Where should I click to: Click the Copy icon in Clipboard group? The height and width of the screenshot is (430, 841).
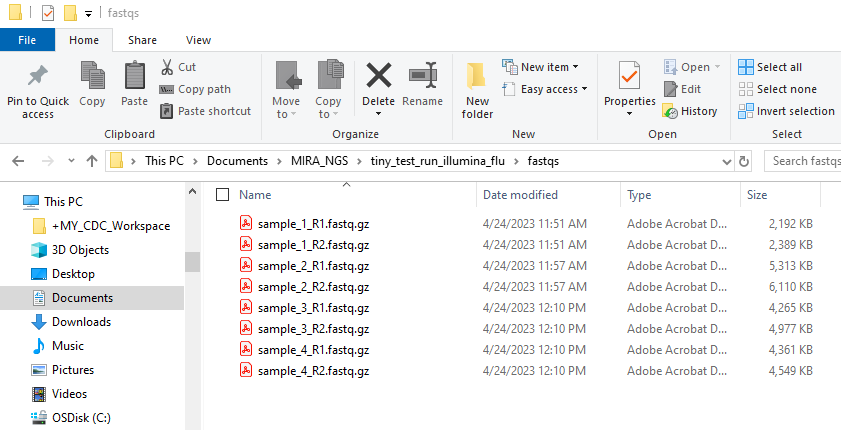point(92,78)
